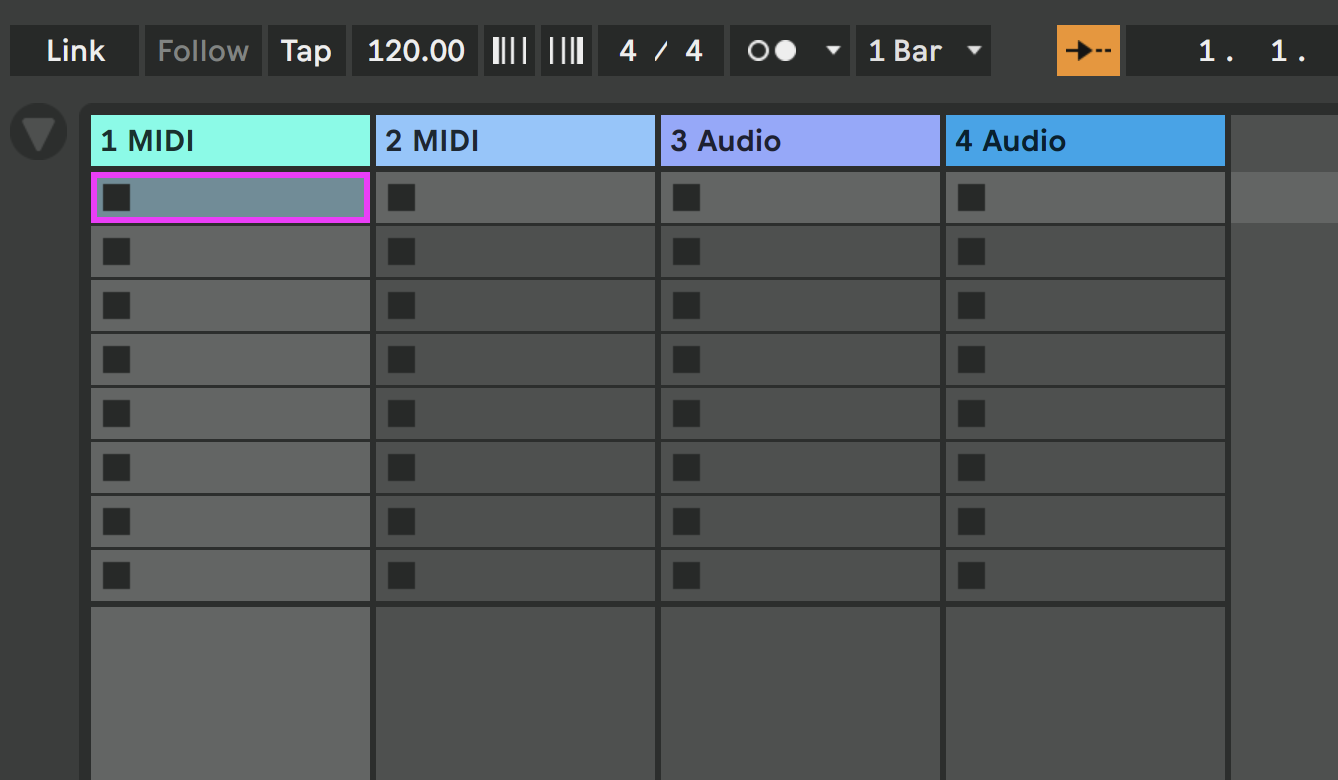The width and height of the screenshot is (1338, 780).
Task: Click second slot stop button in 1 MIDI
Action: pos(117,252)
